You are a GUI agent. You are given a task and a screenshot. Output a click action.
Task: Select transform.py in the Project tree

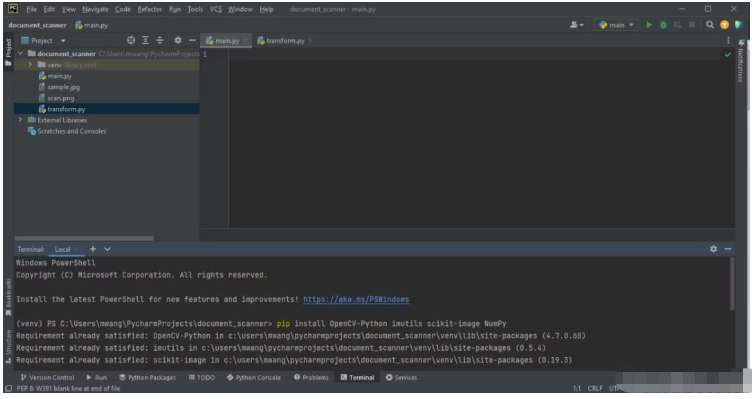[66, 109]
